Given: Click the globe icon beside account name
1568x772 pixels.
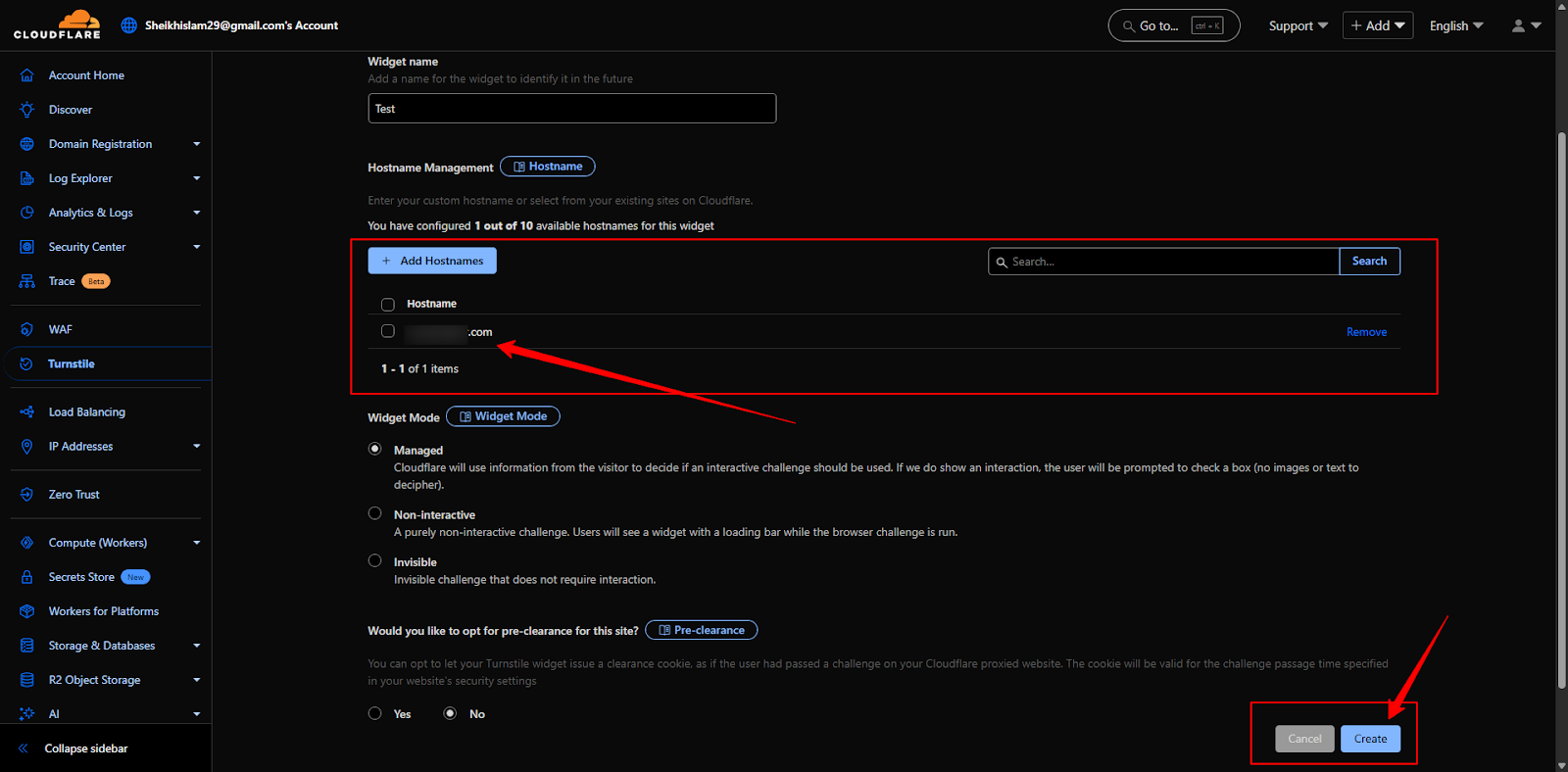Looking at the screenshot, I should [129, 25].
